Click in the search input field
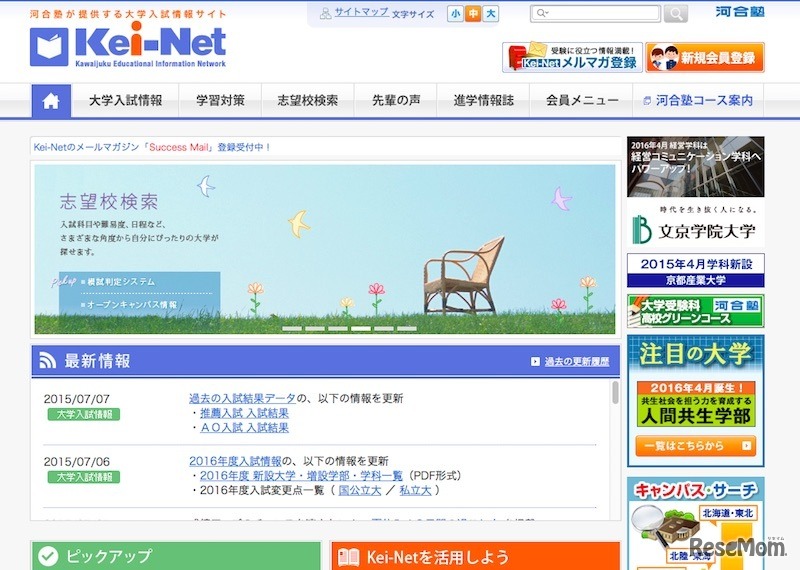The width and height of the screenshot is (800, 570). point(595,13)
